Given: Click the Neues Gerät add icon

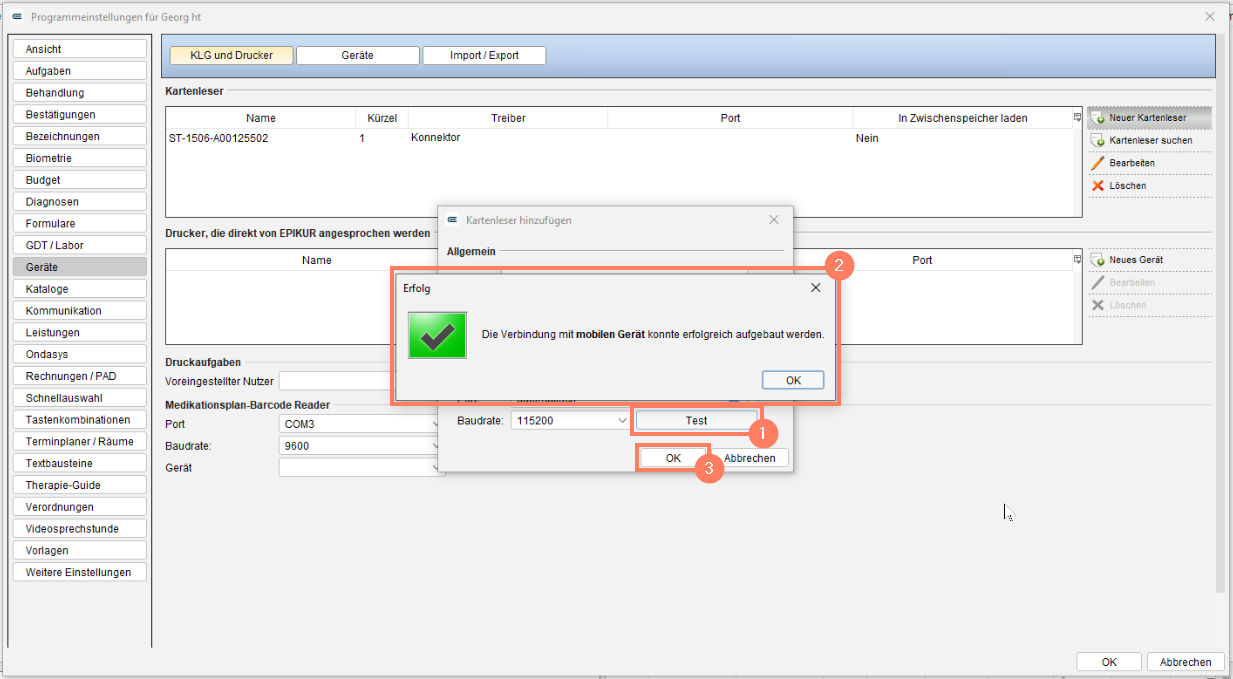Looking at the screenshot, I should [x=1098, y=260].
